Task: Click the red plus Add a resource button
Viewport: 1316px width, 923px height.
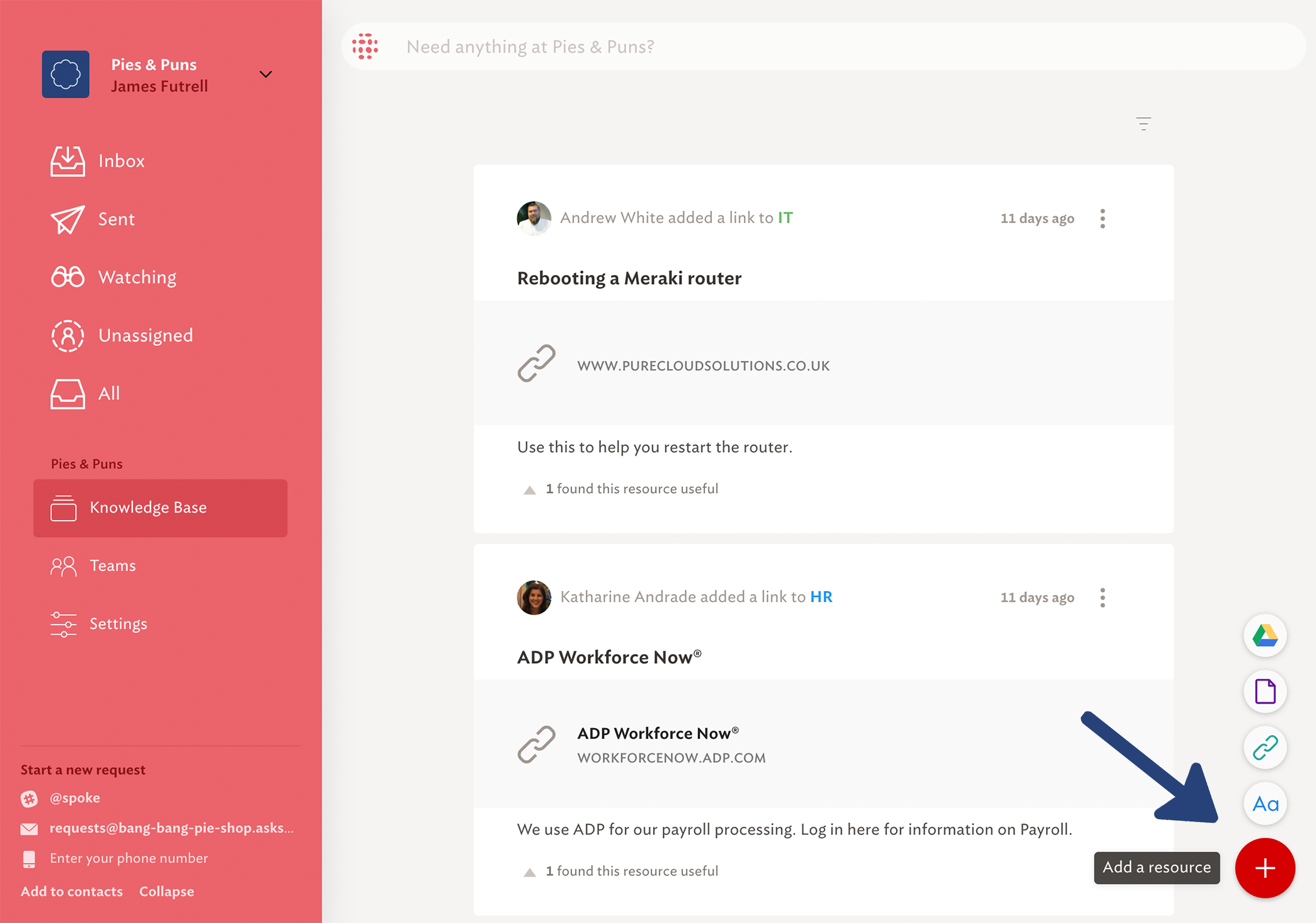Action: tap(1265, 868)
